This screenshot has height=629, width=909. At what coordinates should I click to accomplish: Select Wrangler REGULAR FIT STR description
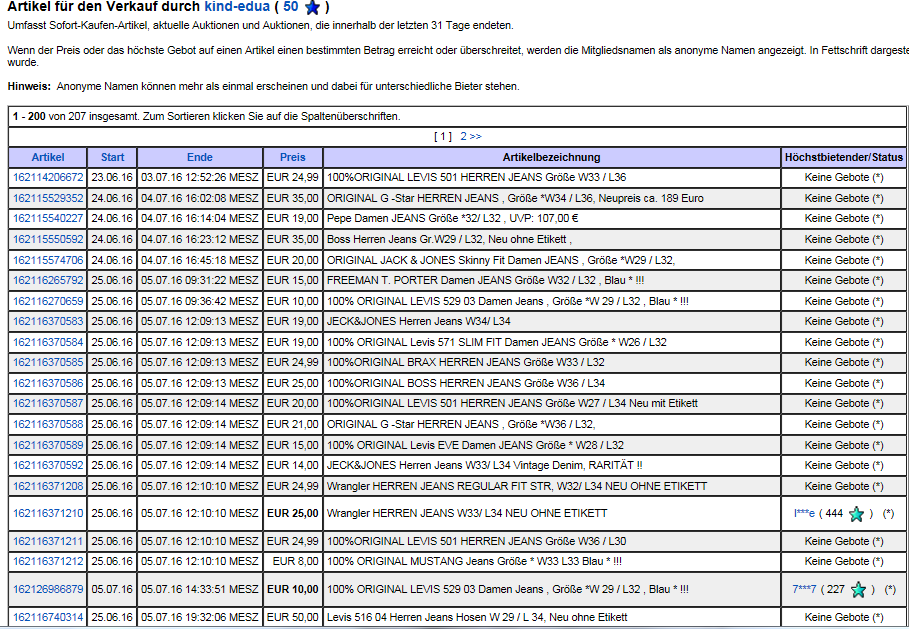click(517, 486)
